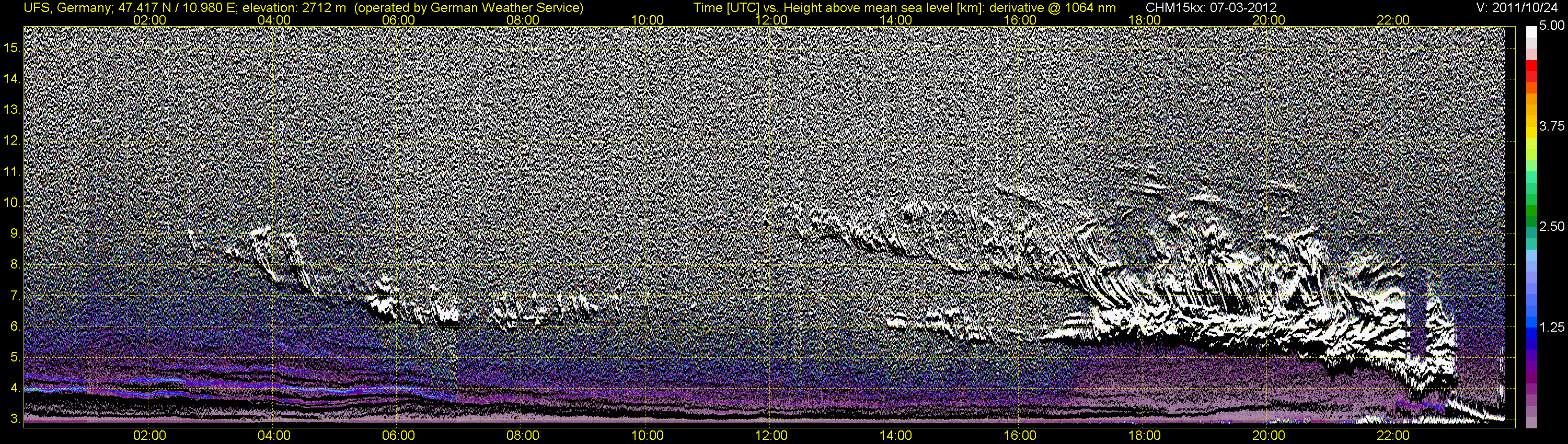
Task: Click the 16:00 label on the lower time axis
Action: [x=1020, y=436]
